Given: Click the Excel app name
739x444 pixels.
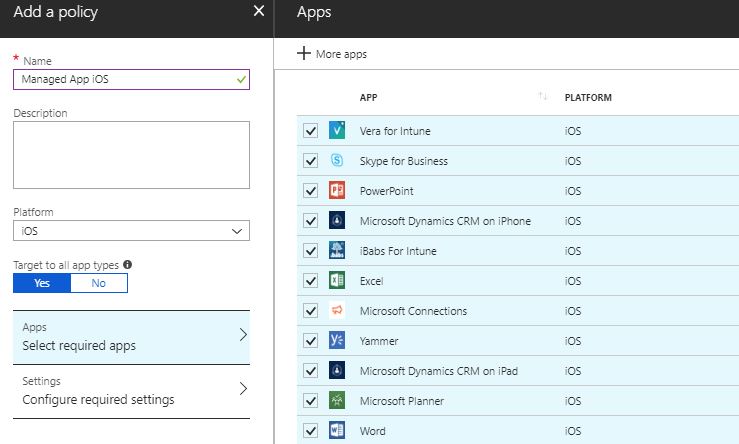Looking at the screenshot, I should (371, 281).
